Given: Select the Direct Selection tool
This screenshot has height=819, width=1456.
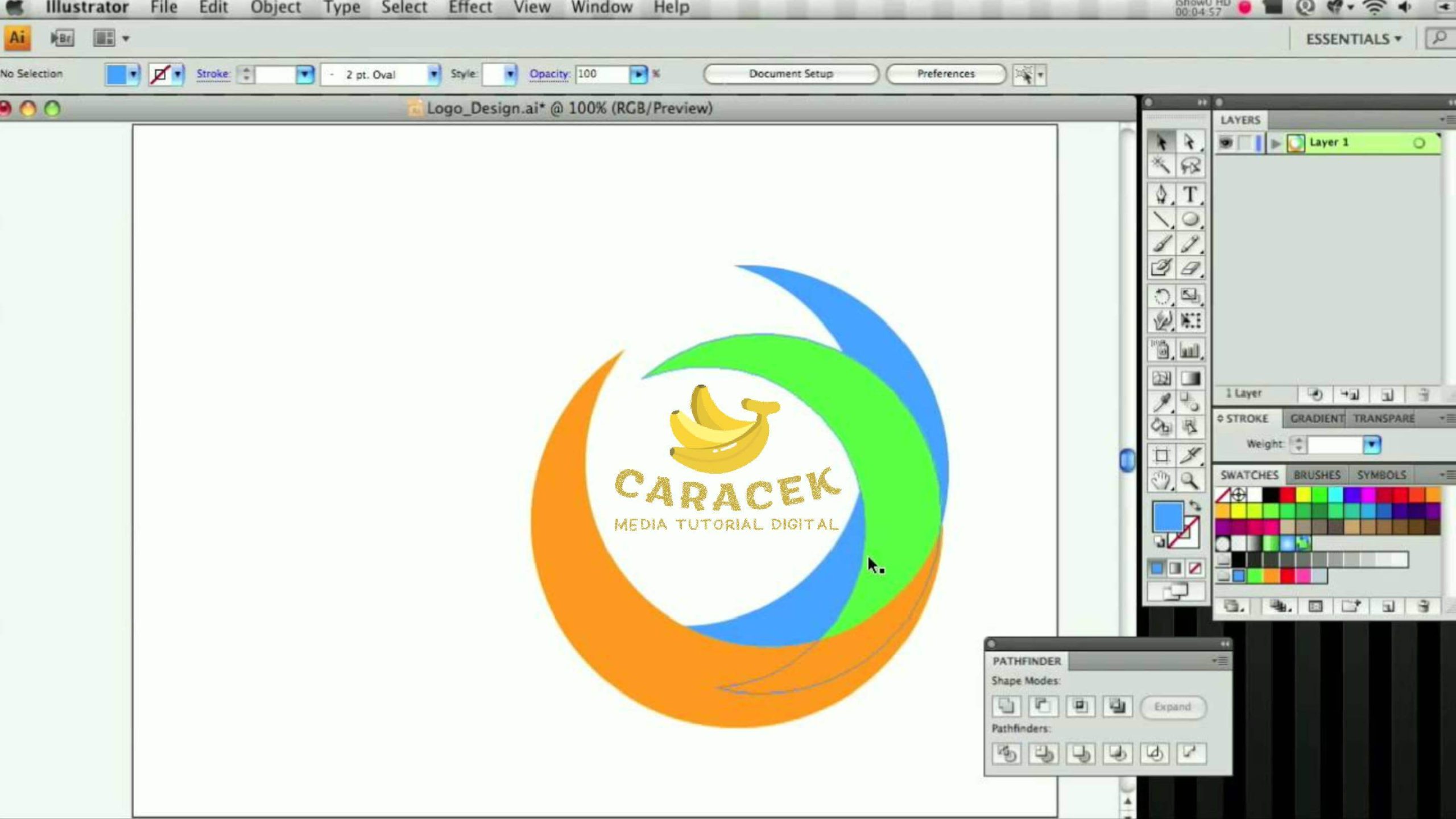Looking at the screenshot, I should [1190, 142].
